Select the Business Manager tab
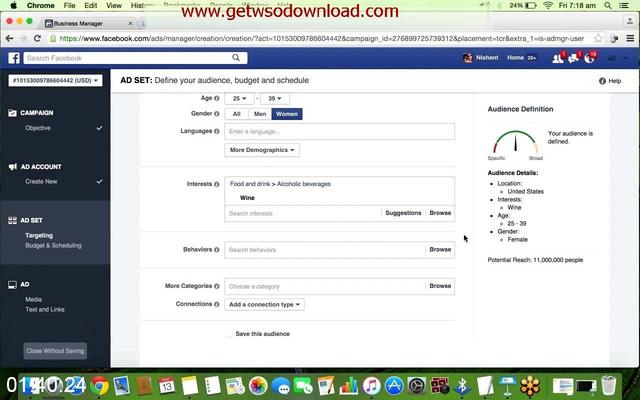This screenshot has height=400, width=640. pos(88,23)
